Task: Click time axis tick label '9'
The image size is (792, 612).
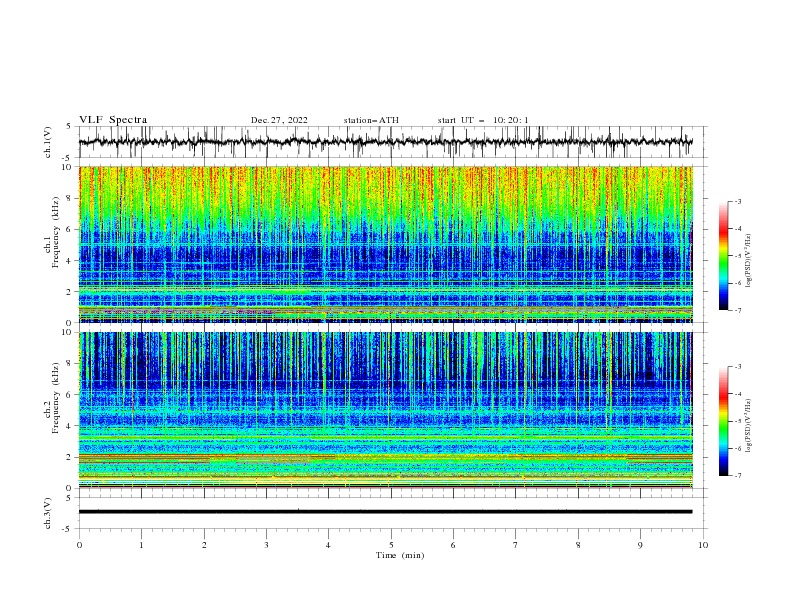Action: pyautogui.click(x=640, y=545)
